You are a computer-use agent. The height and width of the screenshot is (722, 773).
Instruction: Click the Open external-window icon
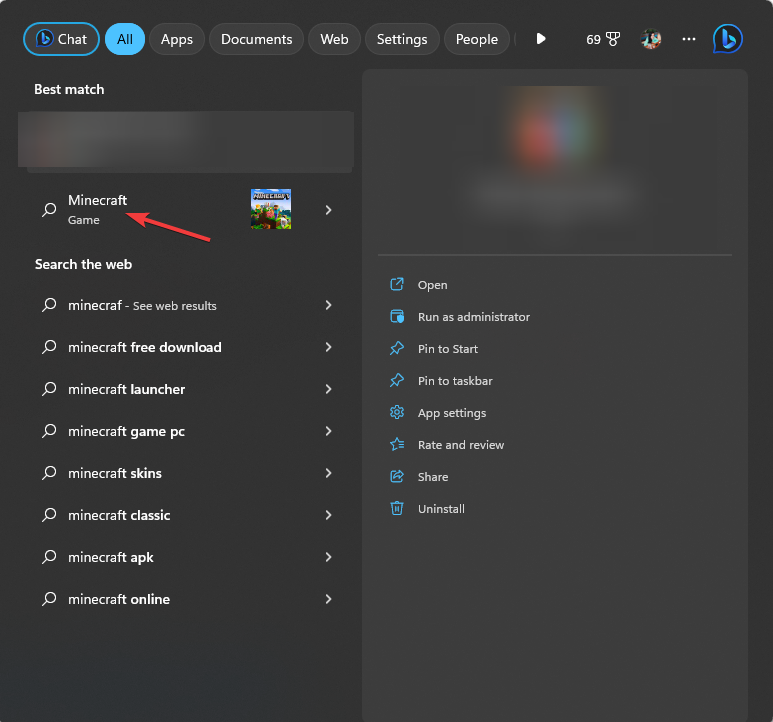point(397,284)
